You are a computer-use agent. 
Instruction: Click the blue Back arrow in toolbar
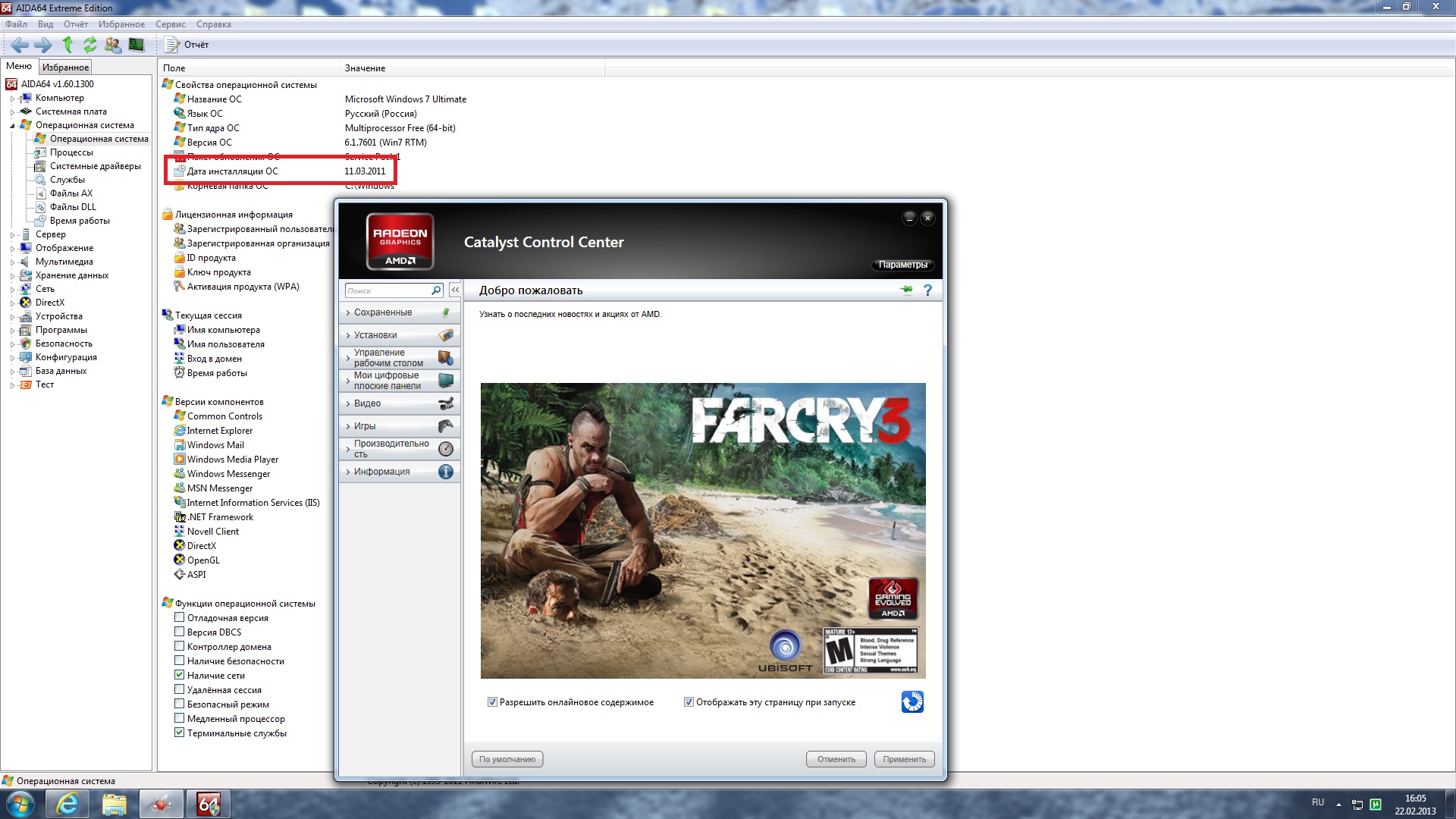[20, 45]
